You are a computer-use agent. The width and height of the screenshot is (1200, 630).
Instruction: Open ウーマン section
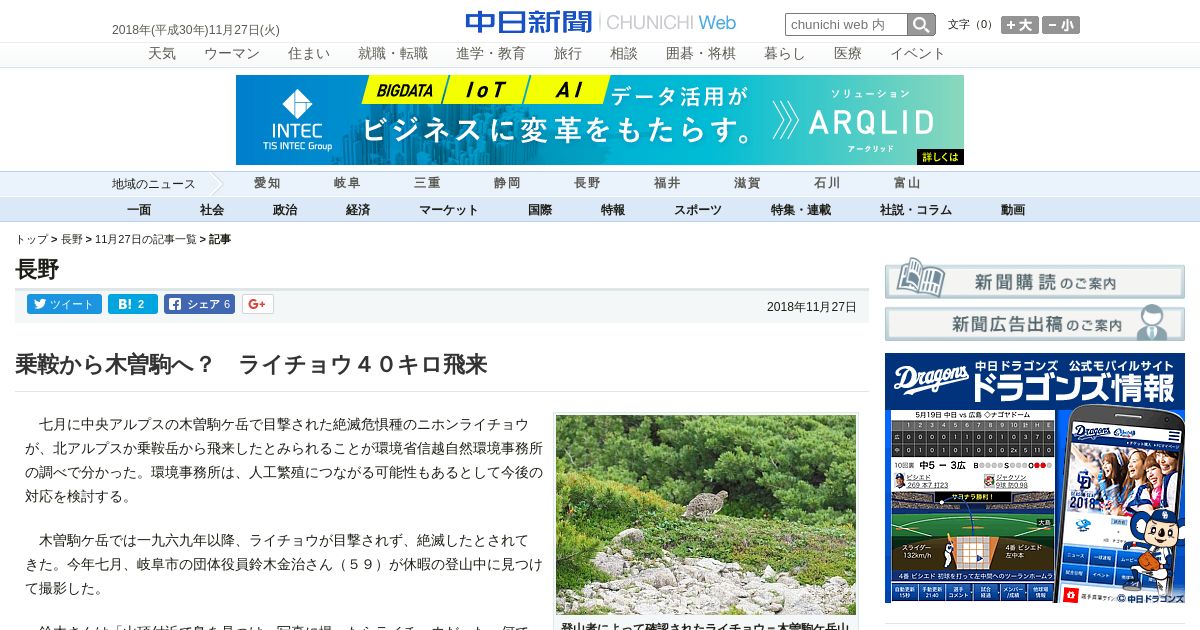pyautogui.click(x=232, y=54)
